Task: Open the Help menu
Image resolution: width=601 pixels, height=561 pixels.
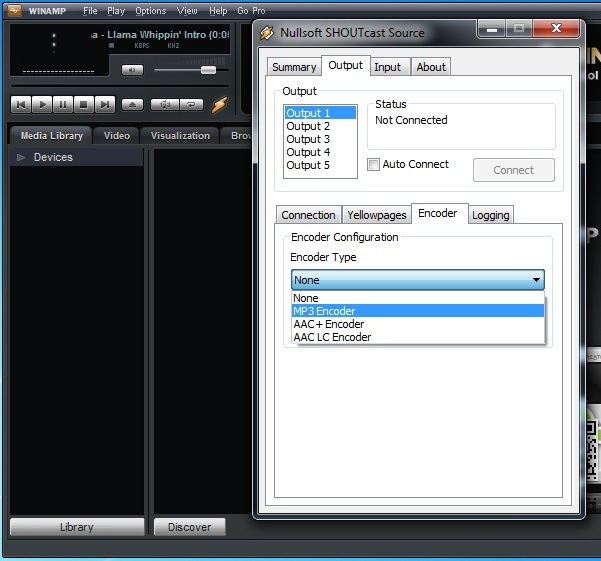Action: coord(218,11)
